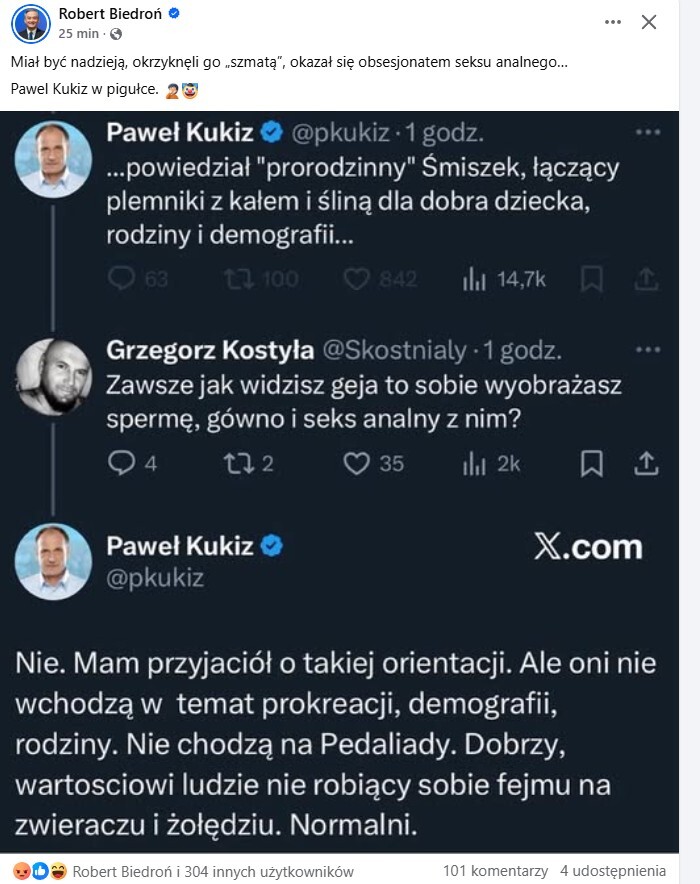The height and width of the screenshot is (884, 700).
Task: Click the 25 min post timestamp
Action: (75, 33)
